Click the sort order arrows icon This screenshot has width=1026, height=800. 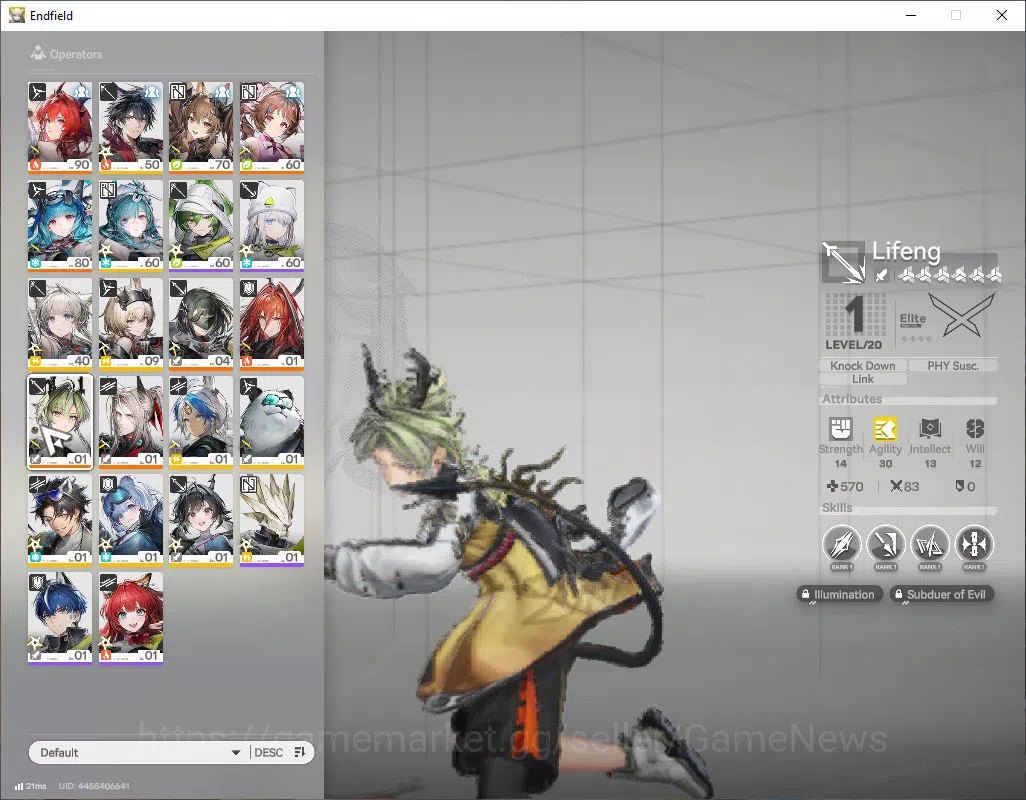pos(300,752)
